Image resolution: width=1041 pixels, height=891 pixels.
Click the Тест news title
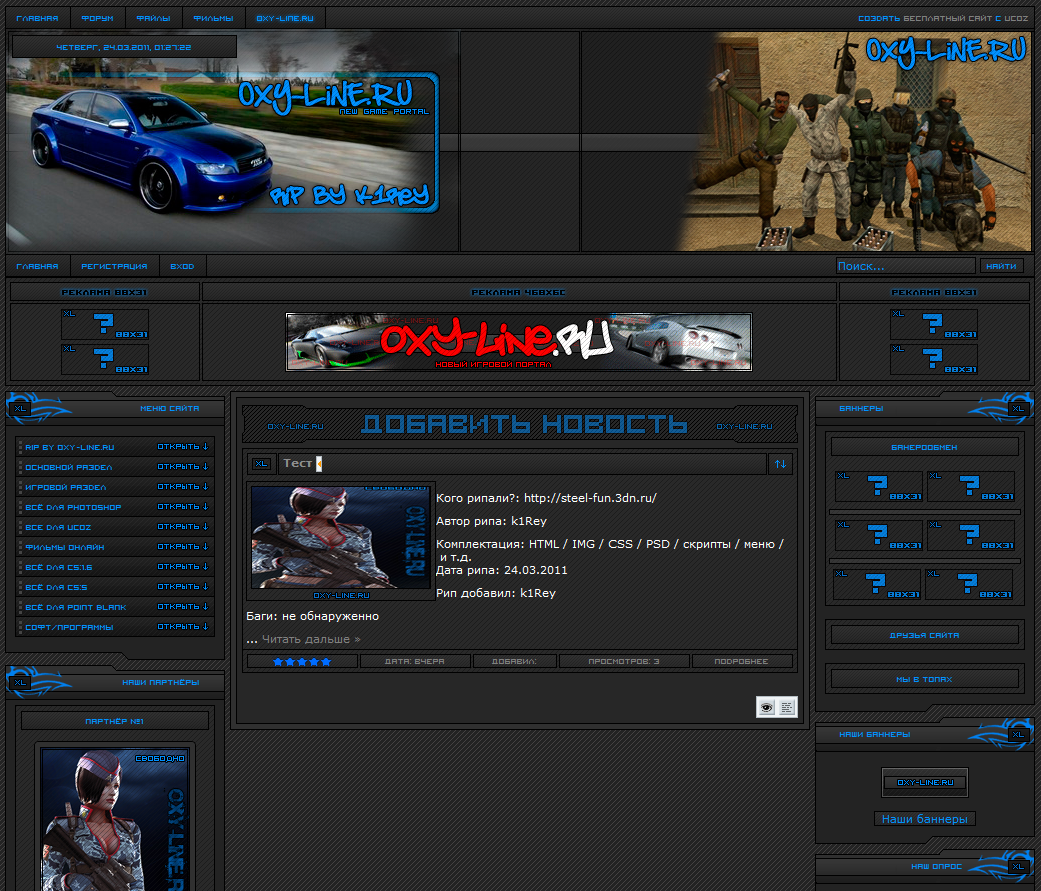[x=297, y=463]
